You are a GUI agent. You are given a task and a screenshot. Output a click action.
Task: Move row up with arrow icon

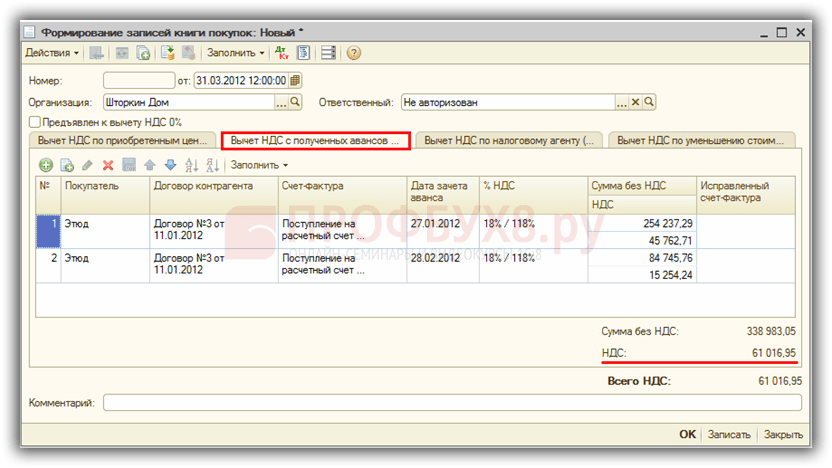point(150,165)
